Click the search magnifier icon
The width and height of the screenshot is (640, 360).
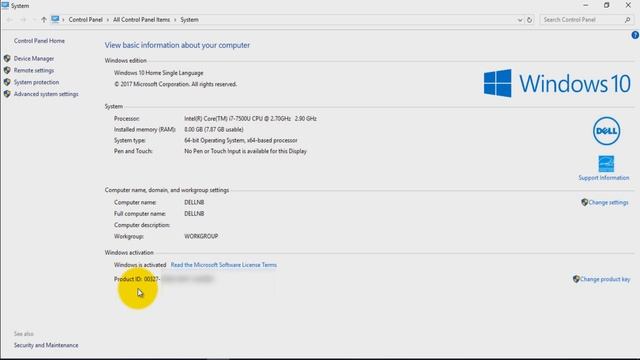(x=627, y=20)
